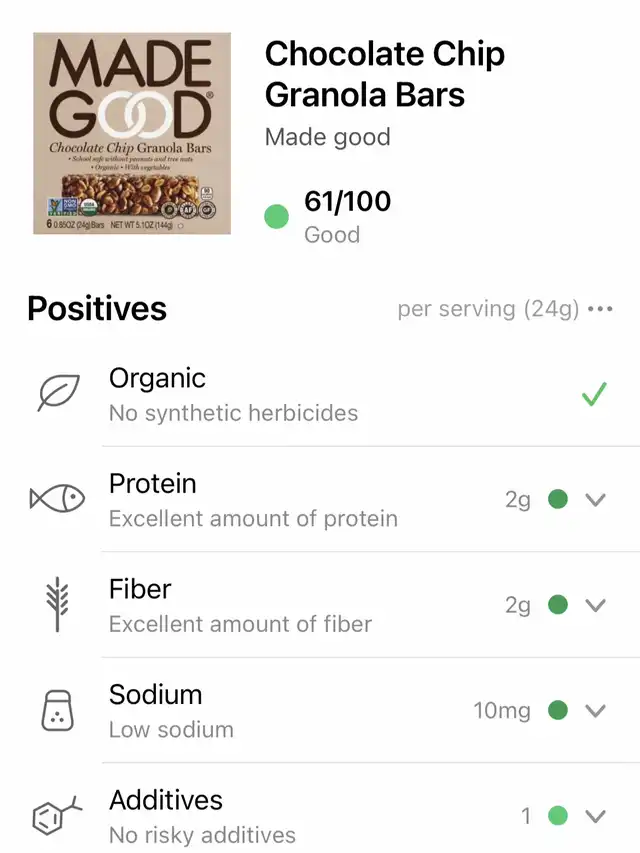Tap the Fiber wheat icon
Image resolution: width=640 pixels, height=853 pixels.
click(x=57, y=605)
